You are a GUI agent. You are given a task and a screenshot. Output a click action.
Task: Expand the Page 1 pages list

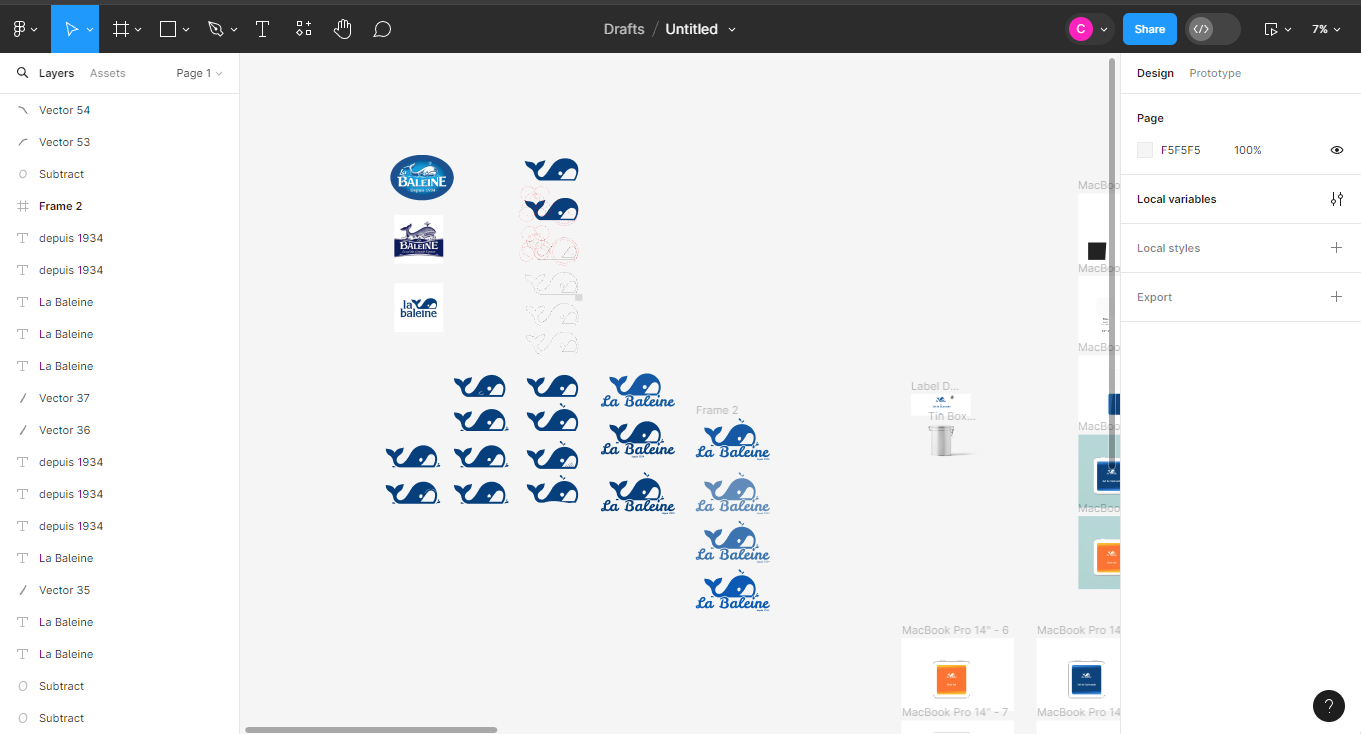pyautogui.click(x=199, y=73)
